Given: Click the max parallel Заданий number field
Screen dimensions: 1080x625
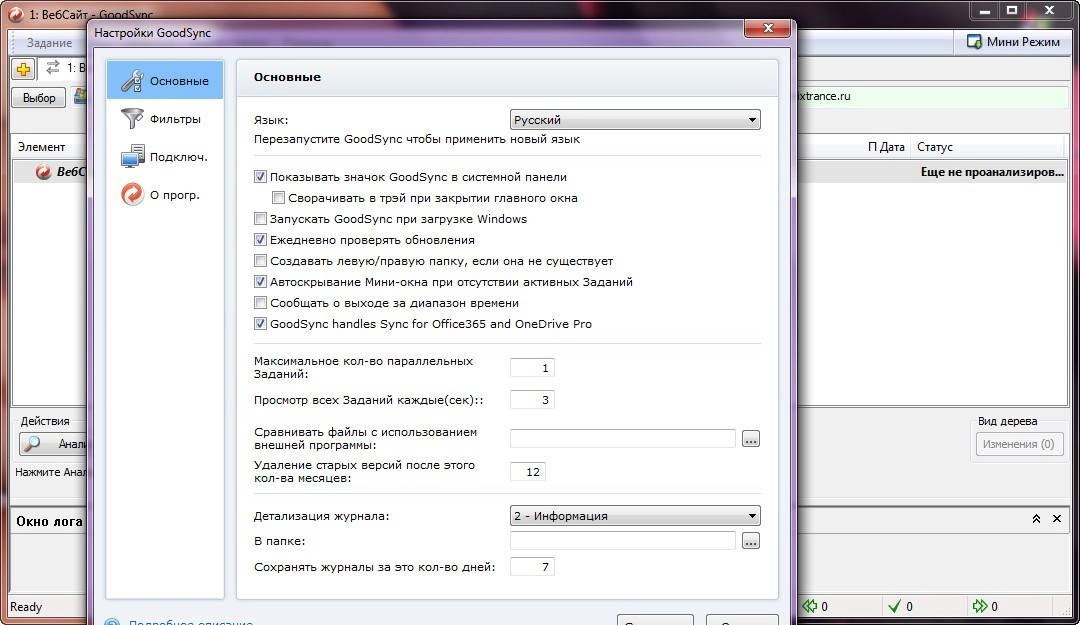Looking at the screenshot, I should 532,368.
